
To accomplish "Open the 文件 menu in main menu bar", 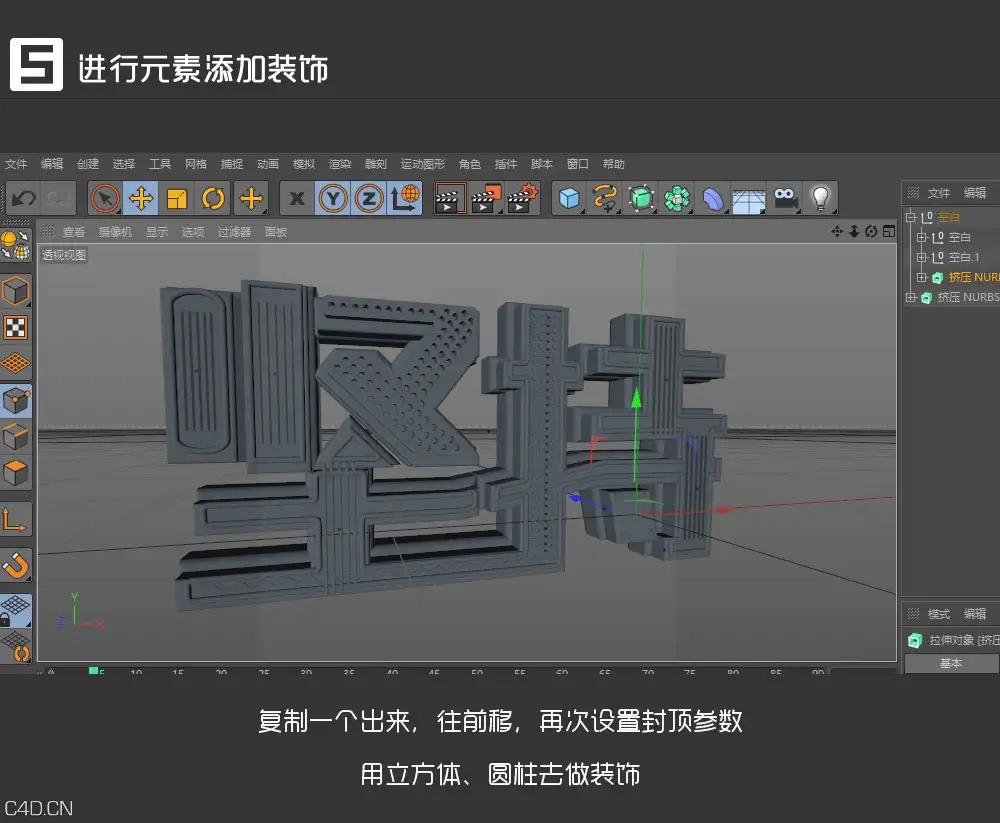I will click(x=16, y=164).
